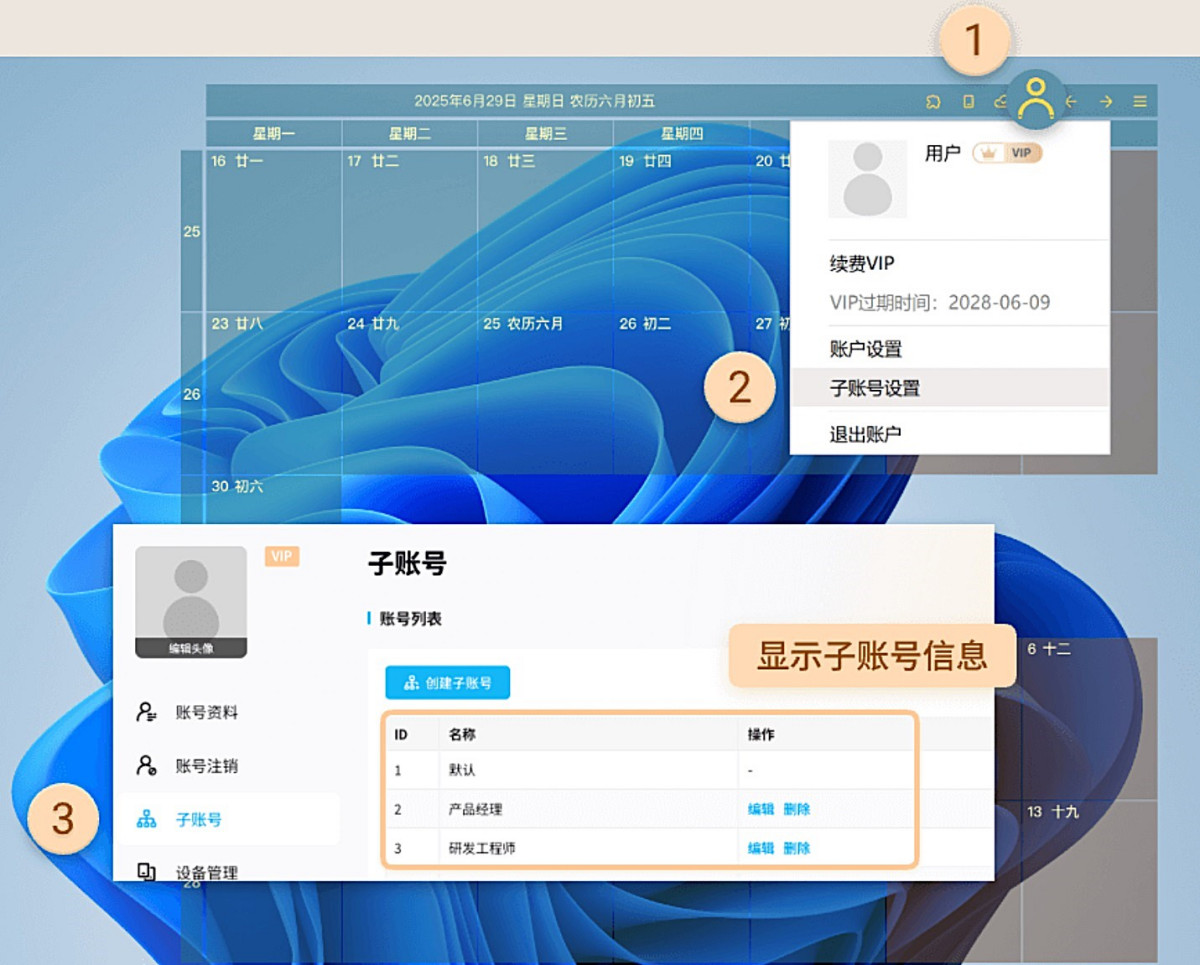Click the mobile phone icon in the toolbar
The image size is (1200, 965).
point(968,100)
